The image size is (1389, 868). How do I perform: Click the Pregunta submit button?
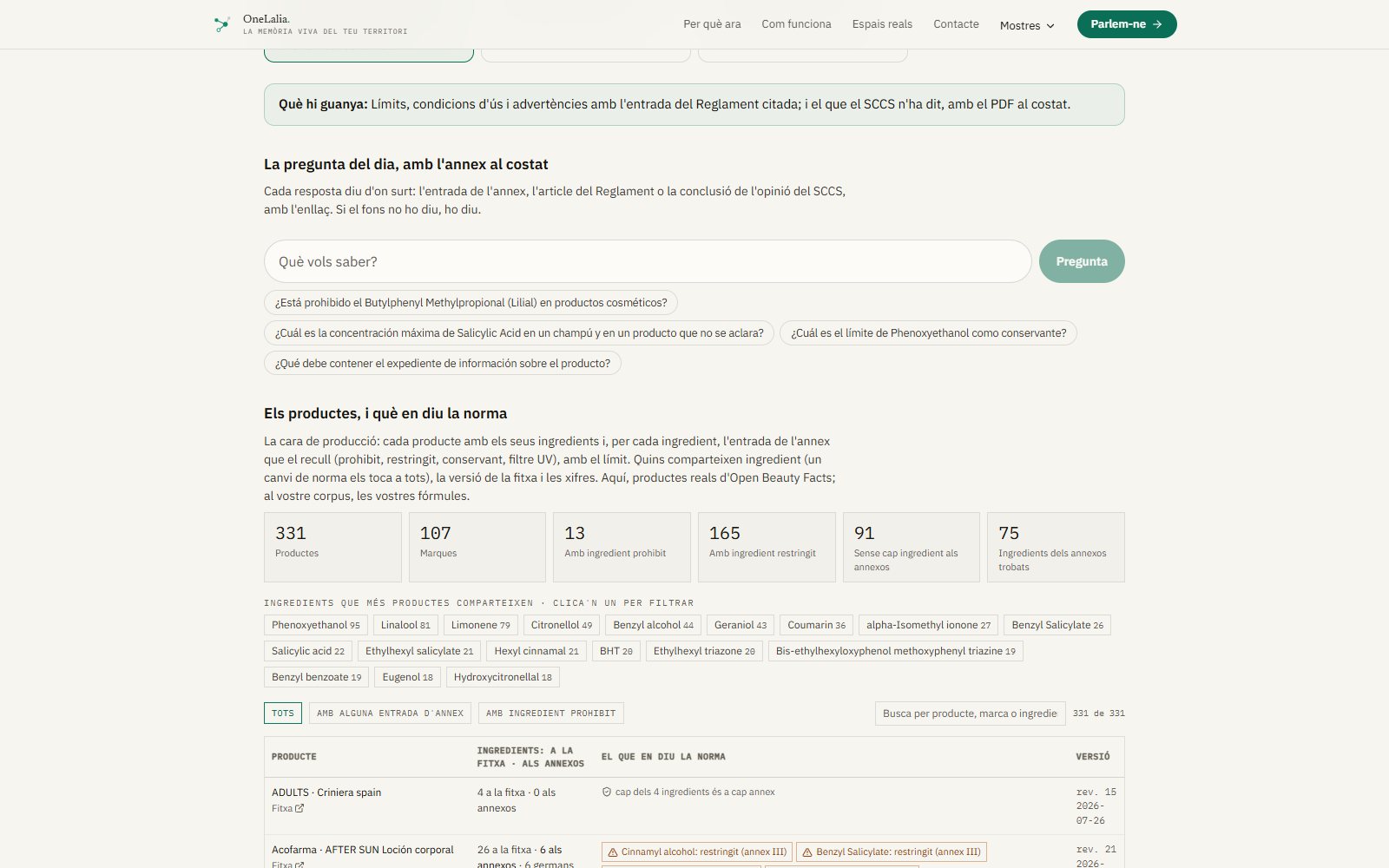click(x=1082, y=261)
